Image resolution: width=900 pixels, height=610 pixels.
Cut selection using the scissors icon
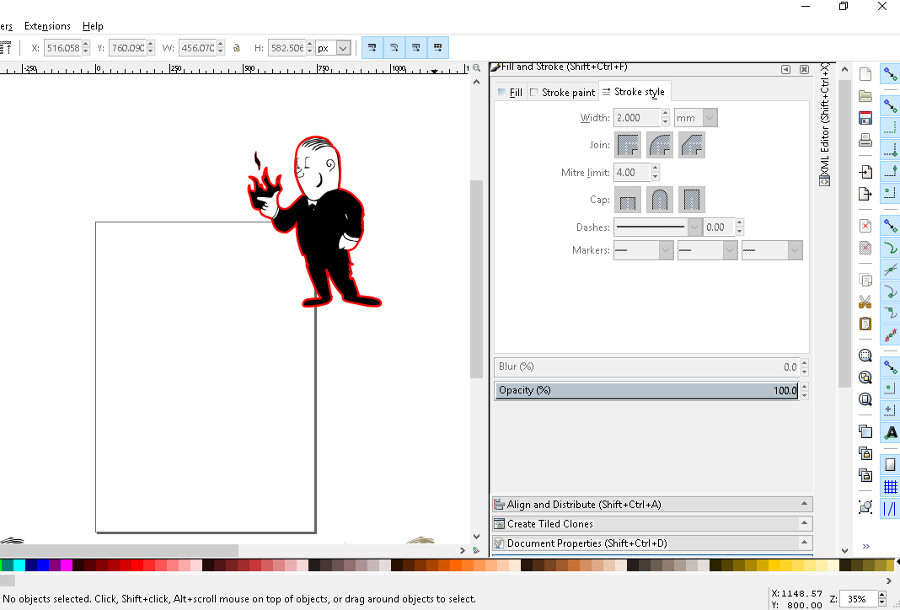click(x=865, y=302)
